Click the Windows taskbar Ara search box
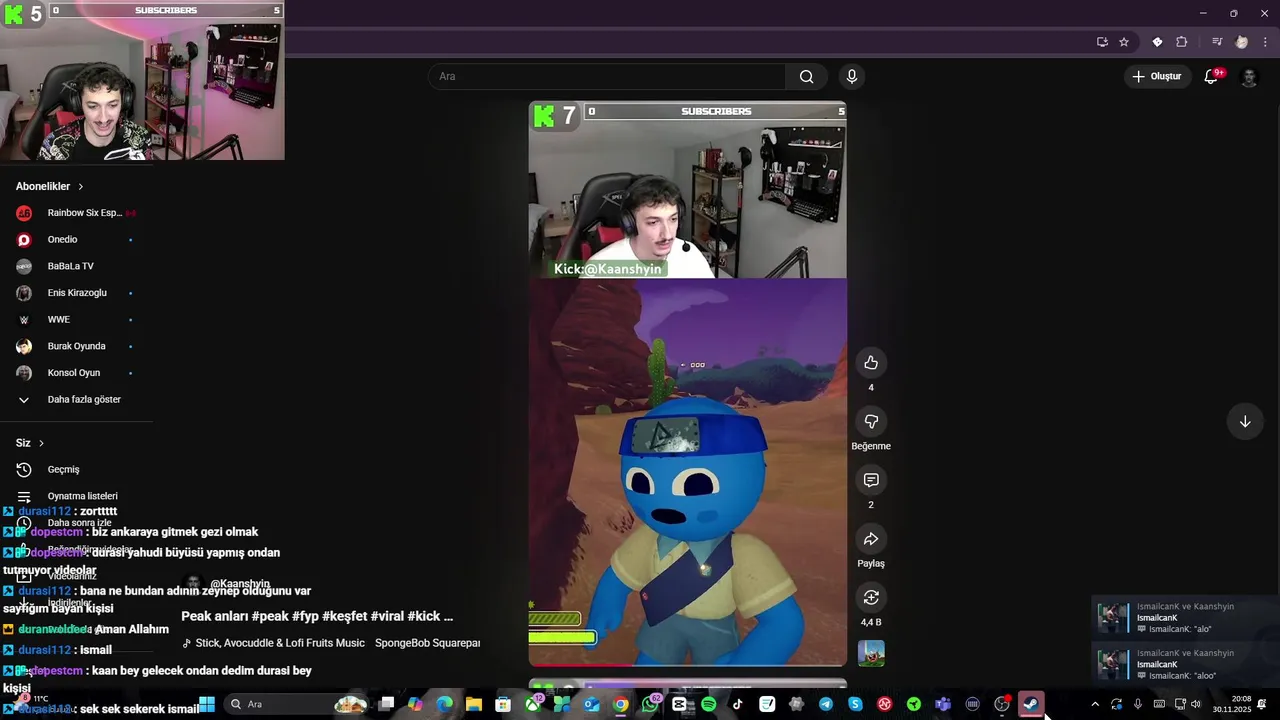The image size is (1280, 720). [x=298, y=705]
